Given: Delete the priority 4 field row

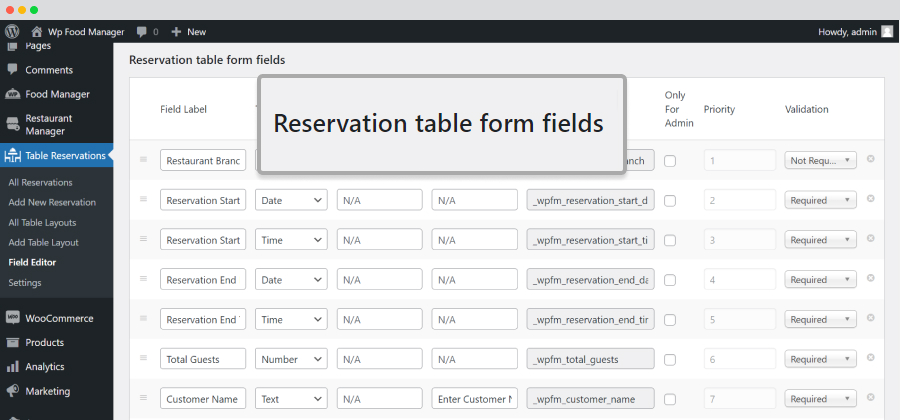Looking at the screenshot, I should pos(870,278).
